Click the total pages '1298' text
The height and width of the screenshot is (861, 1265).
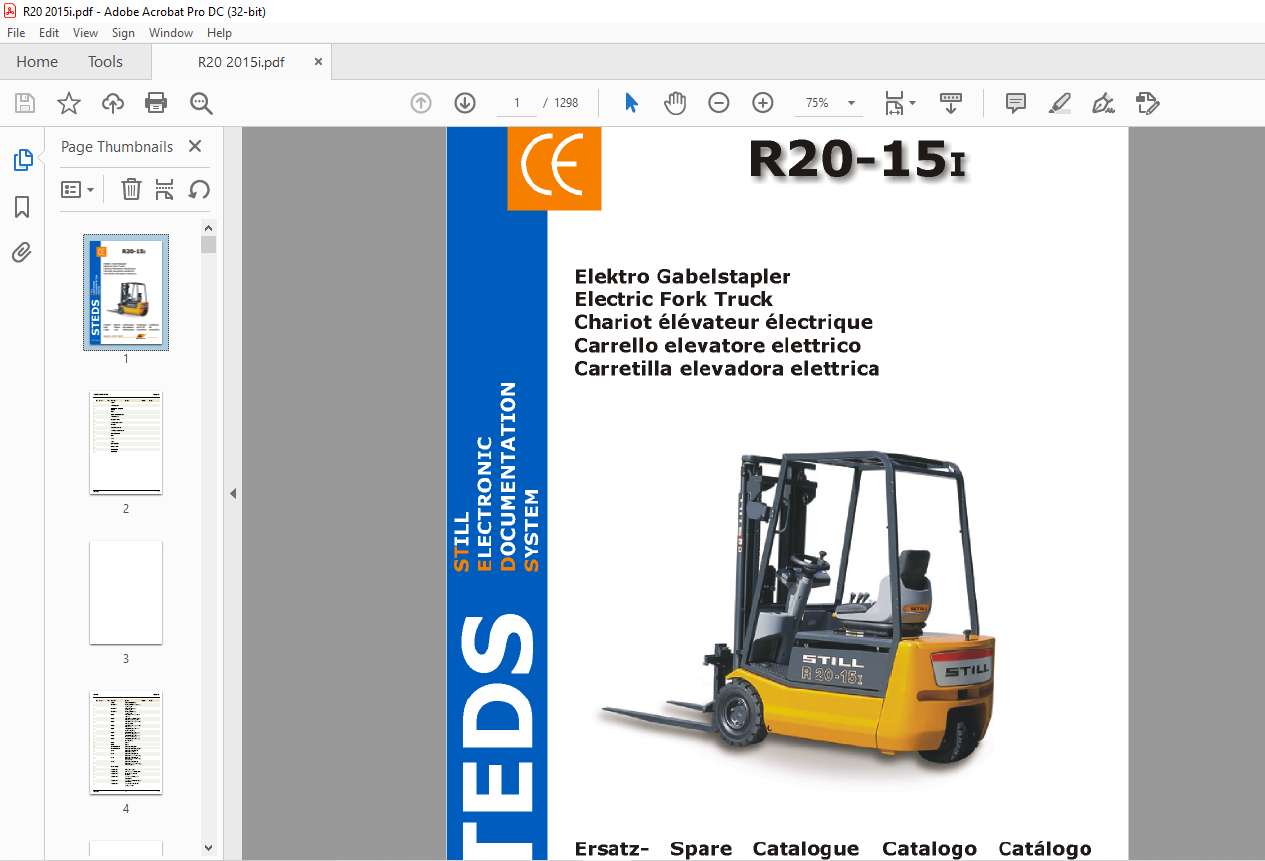point(566,103)
